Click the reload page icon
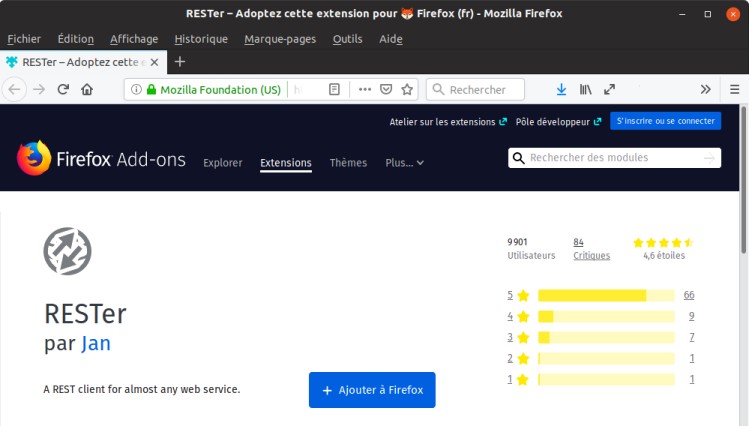The height and width of the screenshot is (426, 749). tap(63, 89)
